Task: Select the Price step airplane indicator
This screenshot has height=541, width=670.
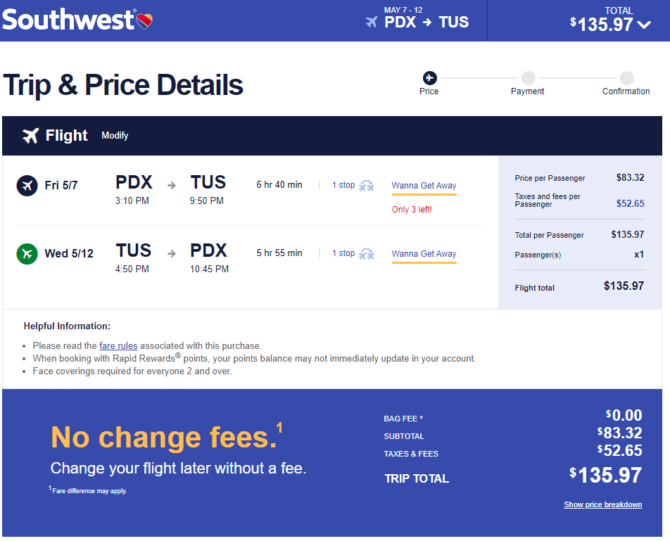Action: tap(429, 78)
